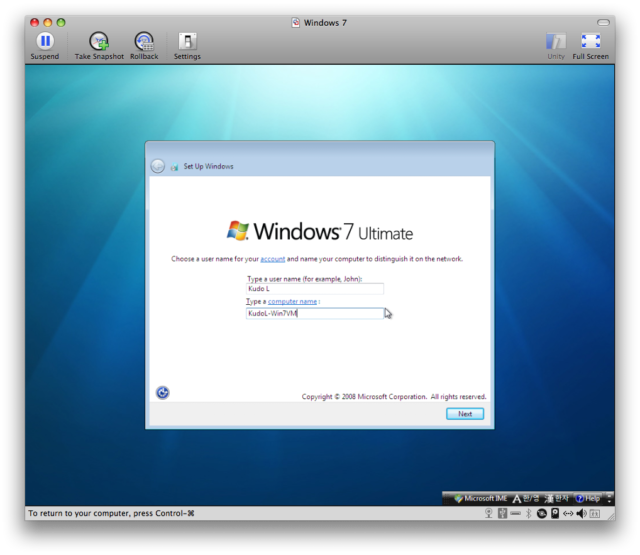Click the Next button
The width and height of the screenshot is (640, 555).
point(465,414)
